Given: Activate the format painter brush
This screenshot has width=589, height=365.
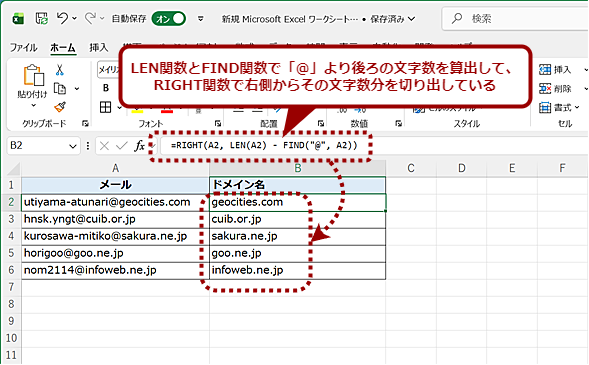Looking at the screenshot, I should (x=60, y=107).
